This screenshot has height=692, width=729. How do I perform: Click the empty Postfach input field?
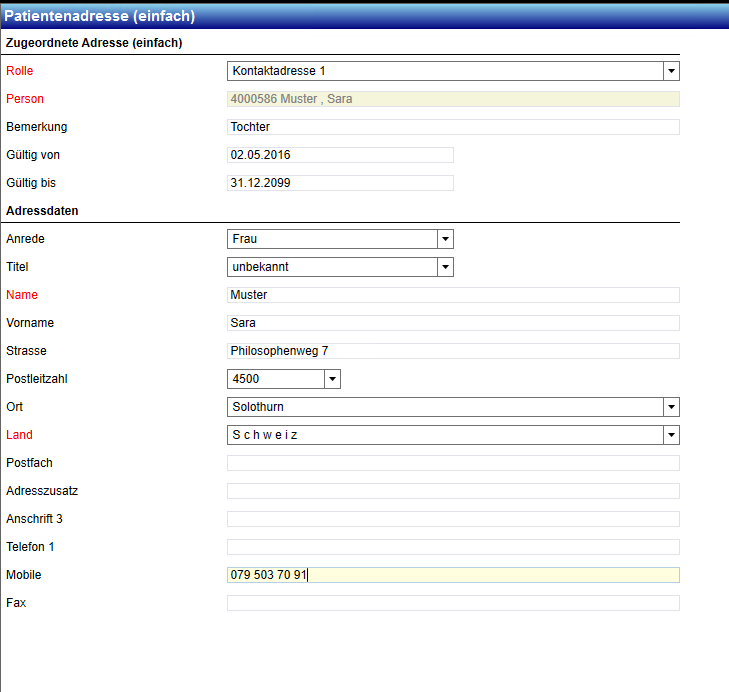point(453,463)
